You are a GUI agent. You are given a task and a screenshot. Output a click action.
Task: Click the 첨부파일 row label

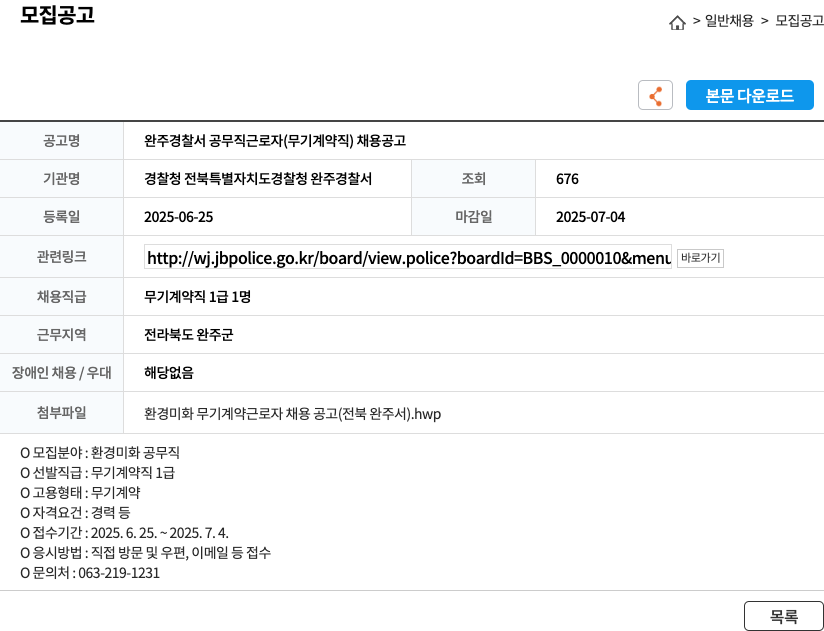[61, 412]
